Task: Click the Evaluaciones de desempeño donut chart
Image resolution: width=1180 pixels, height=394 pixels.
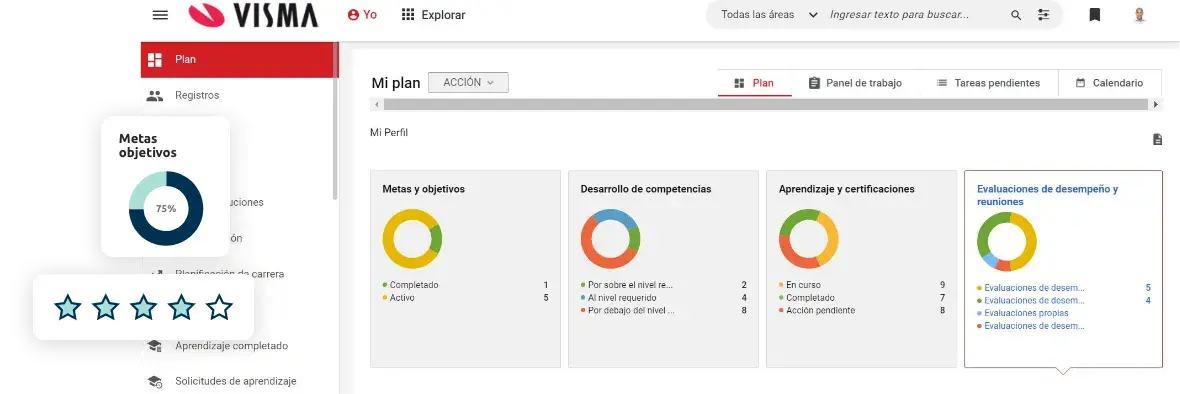Action: click(x=1007, y=242)
